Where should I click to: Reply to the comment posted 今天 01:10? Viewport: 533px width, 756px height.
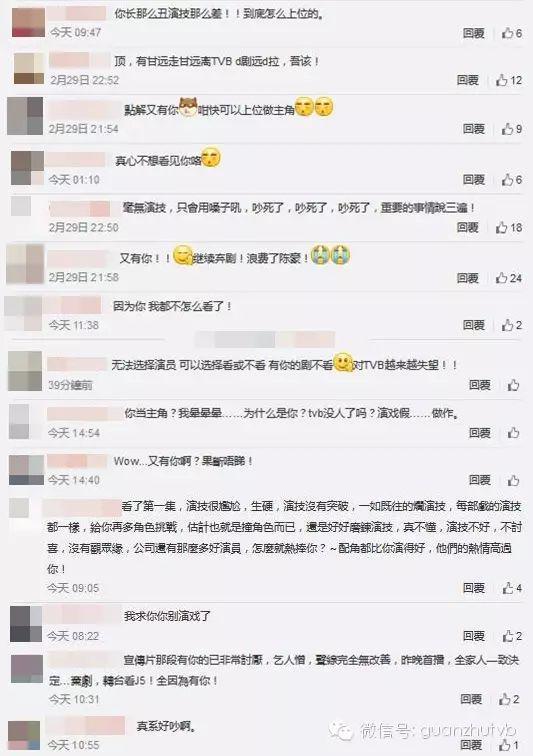click(x=473, y=179)
